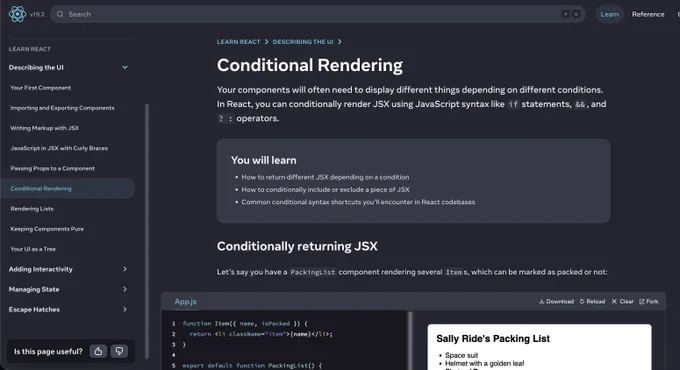Click the return statement on code line 2
The width and height of the screenshot is (680, 370).
pos(261,334)
